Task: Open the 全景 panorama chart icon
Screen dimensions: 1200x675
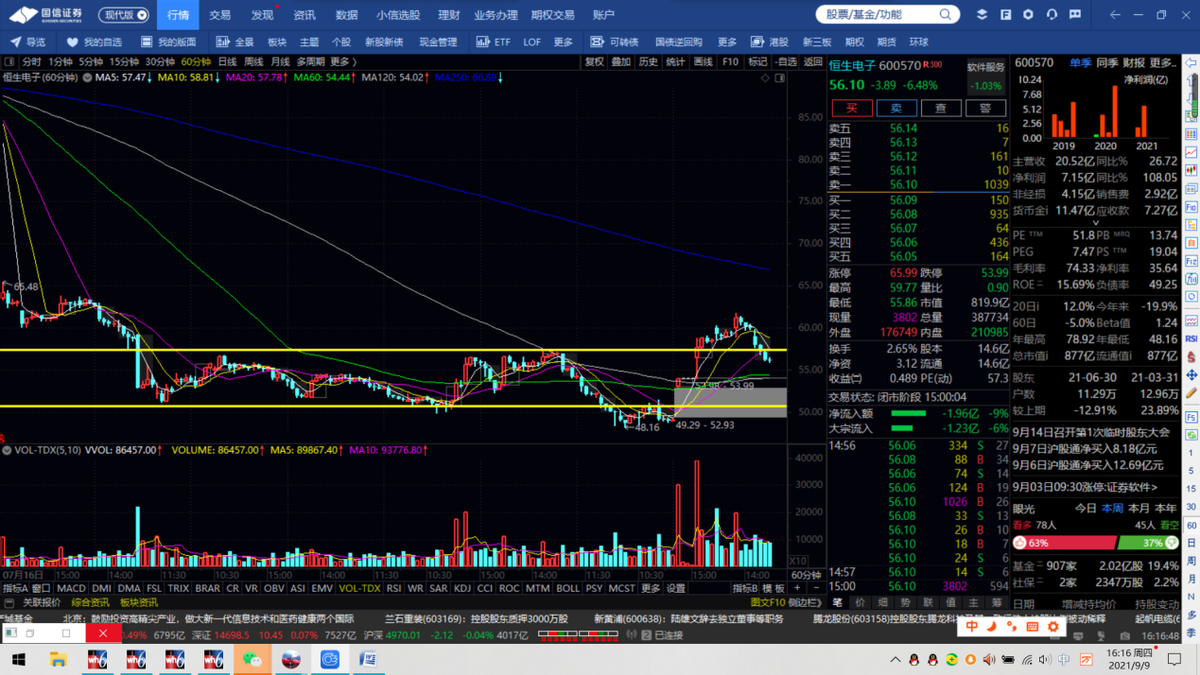Action: 223,42
